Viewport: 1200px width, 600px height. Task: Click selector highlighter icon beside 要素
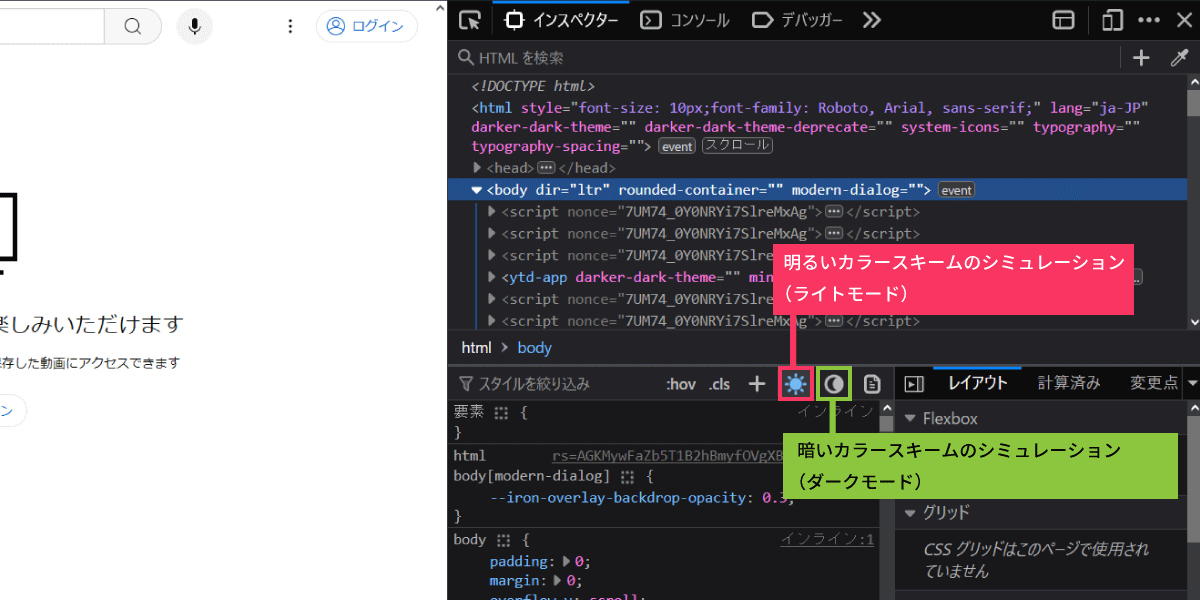(502, 411)
